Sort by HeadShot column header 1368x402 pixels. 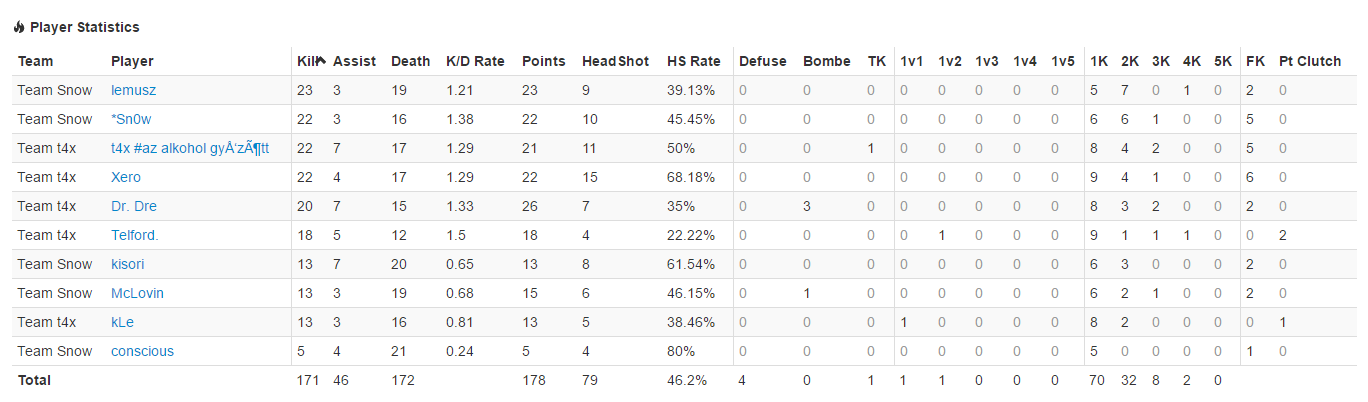(x=616, y=61)
